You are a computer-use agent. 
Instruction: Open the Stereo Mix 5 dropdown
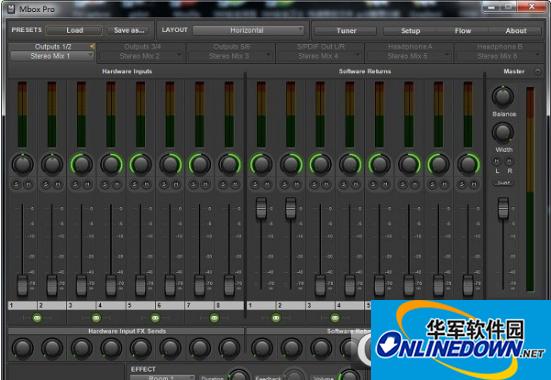pyautogui.click(x=409, y=56)
